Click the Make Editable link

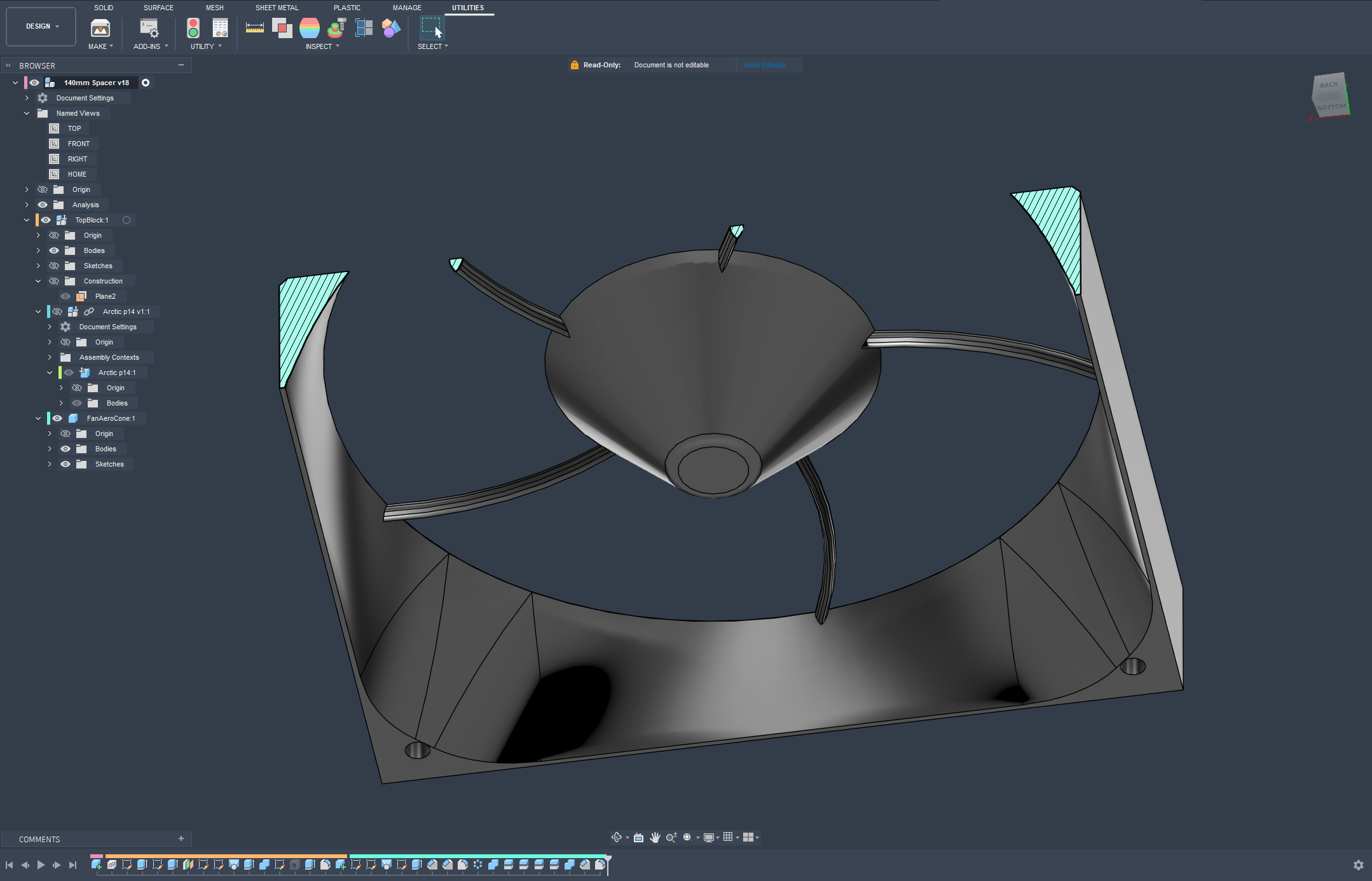pos(765,65)
